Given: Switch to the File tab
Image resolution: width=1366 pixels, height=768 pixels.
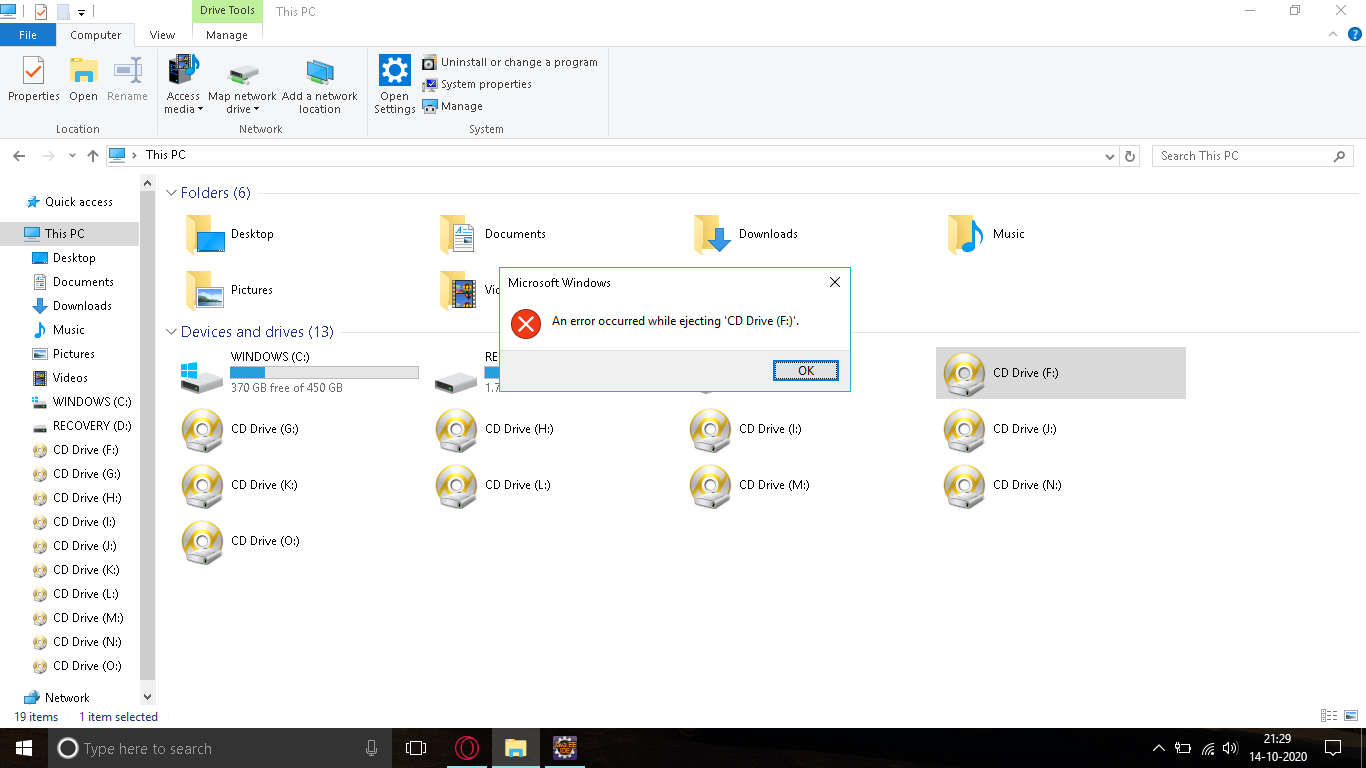Looking at the screenshot, I should [28, 35].
